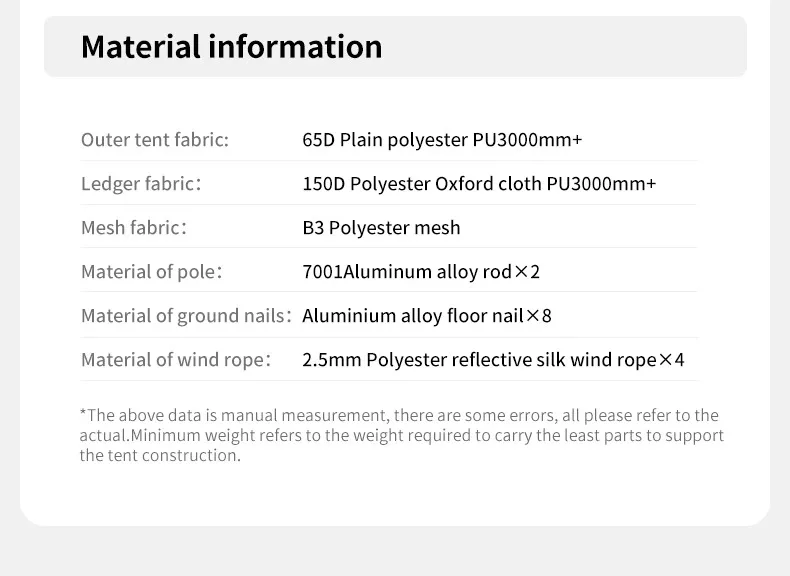Click the manual measurement disclaimer first line
Image resolution: width=790 pixels, height=576 pixels.
399,415
